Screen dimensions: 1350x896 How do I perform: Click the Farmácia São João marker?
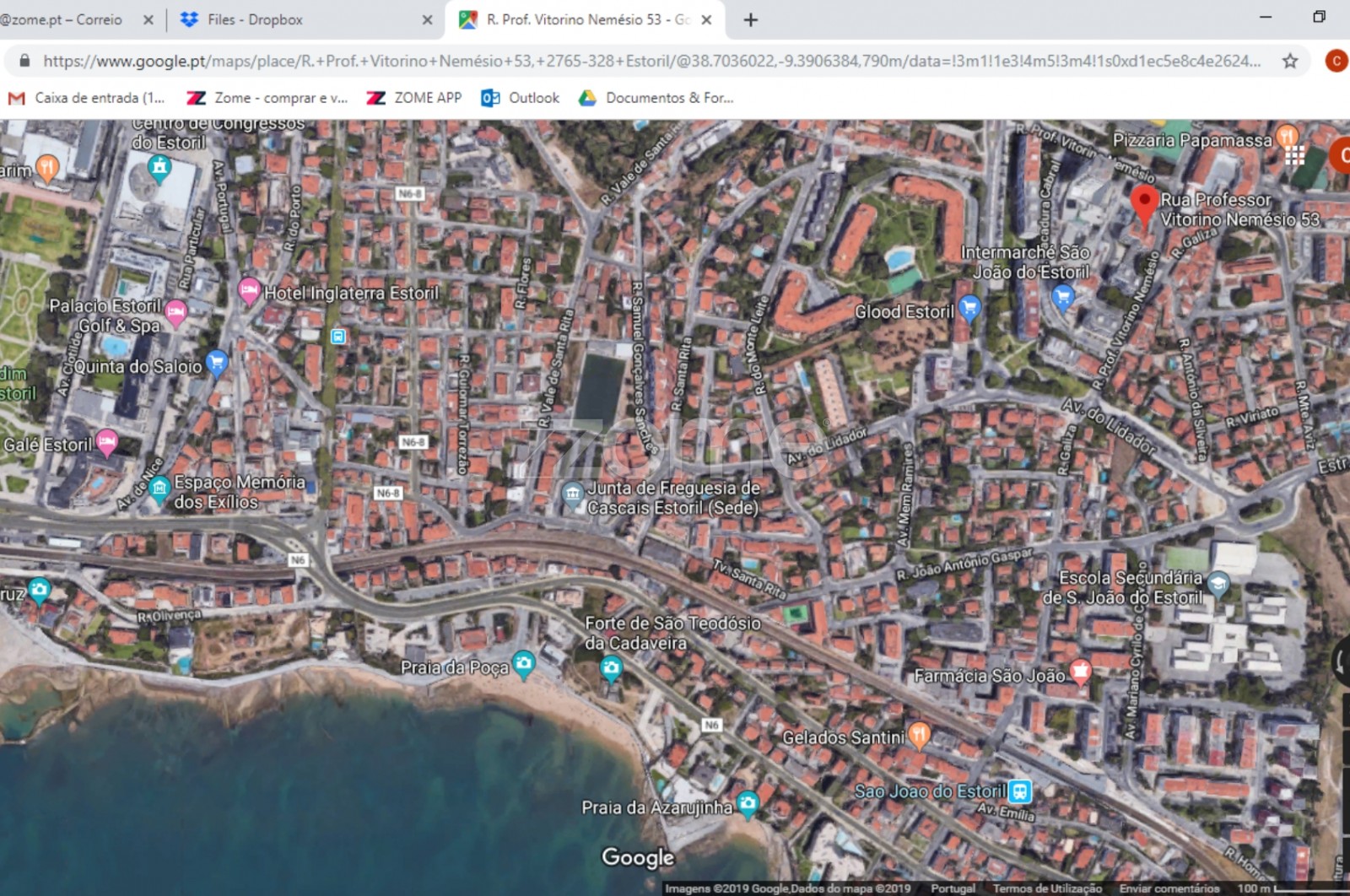pos(1080,672)
